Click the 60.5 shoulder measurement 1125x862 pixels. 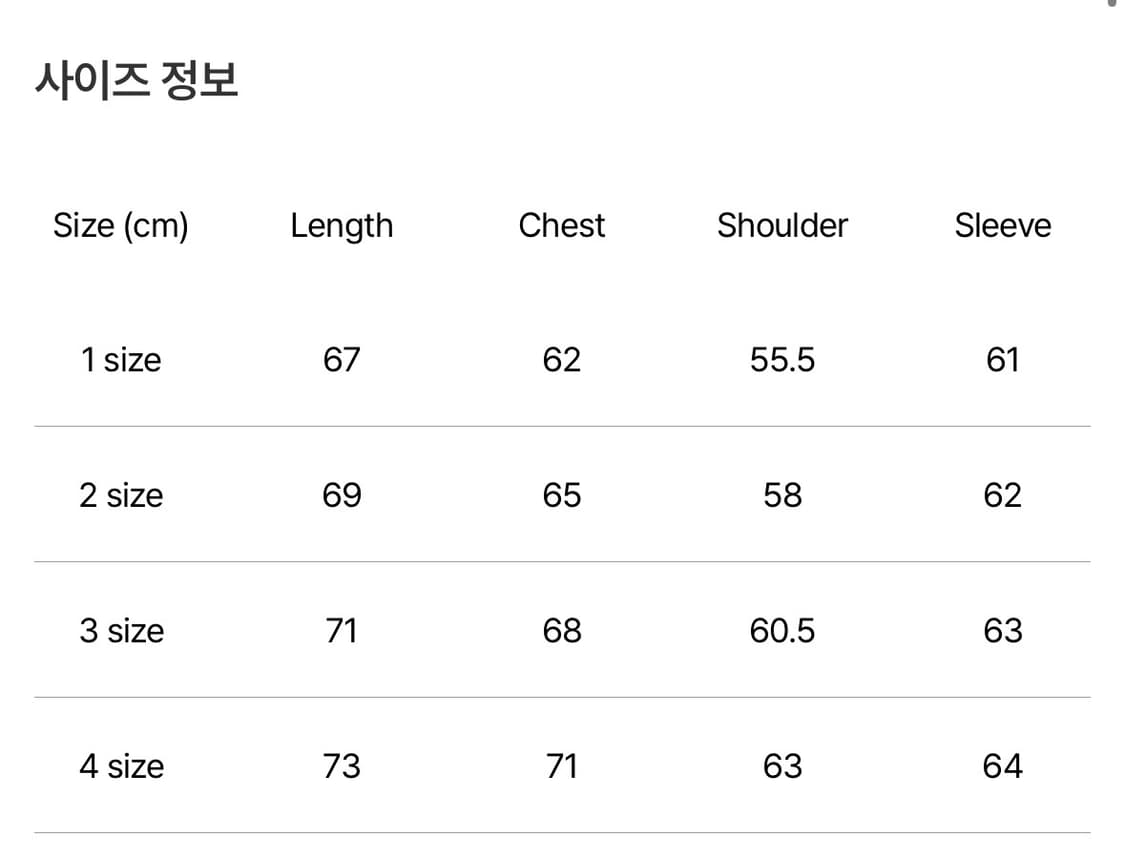(782, 631)
